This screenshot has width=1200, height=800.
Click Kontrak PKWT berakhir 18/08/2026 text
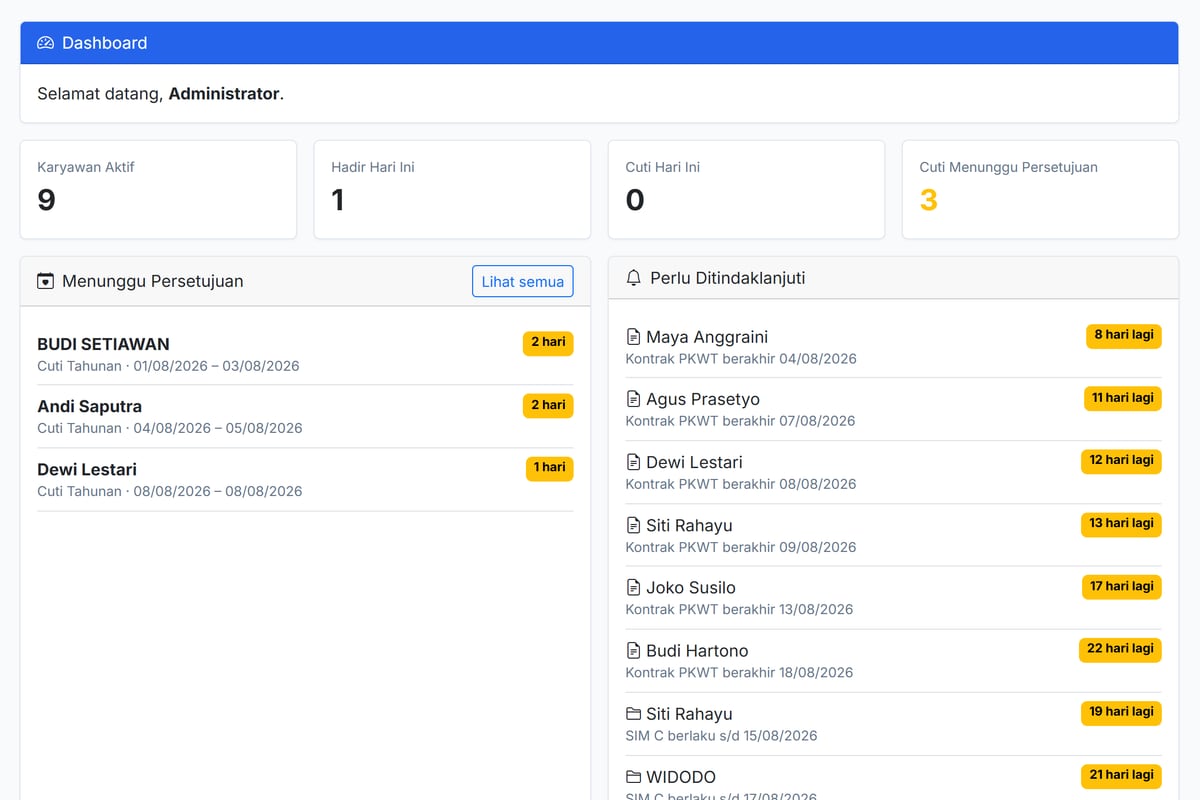(x=740, y=673)
